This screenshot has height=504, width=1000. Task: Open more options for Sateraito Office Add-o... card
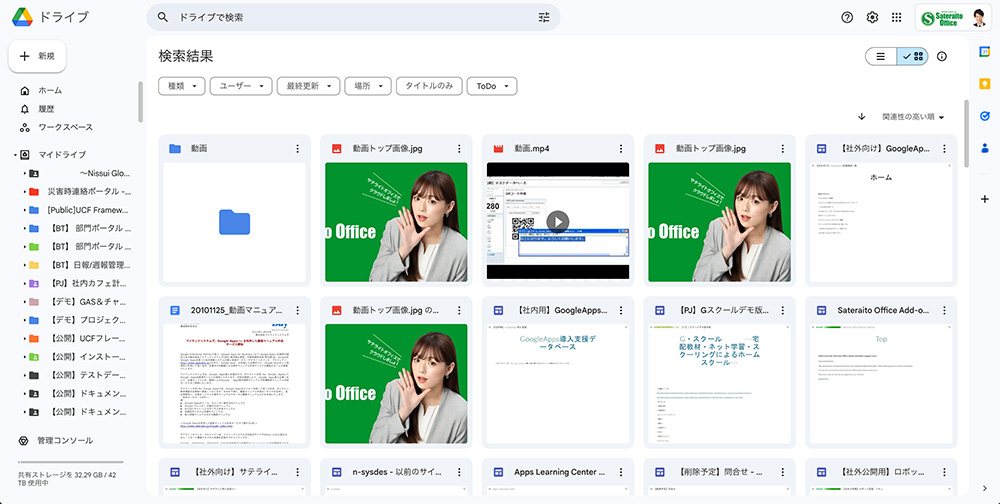coord(944,311)
